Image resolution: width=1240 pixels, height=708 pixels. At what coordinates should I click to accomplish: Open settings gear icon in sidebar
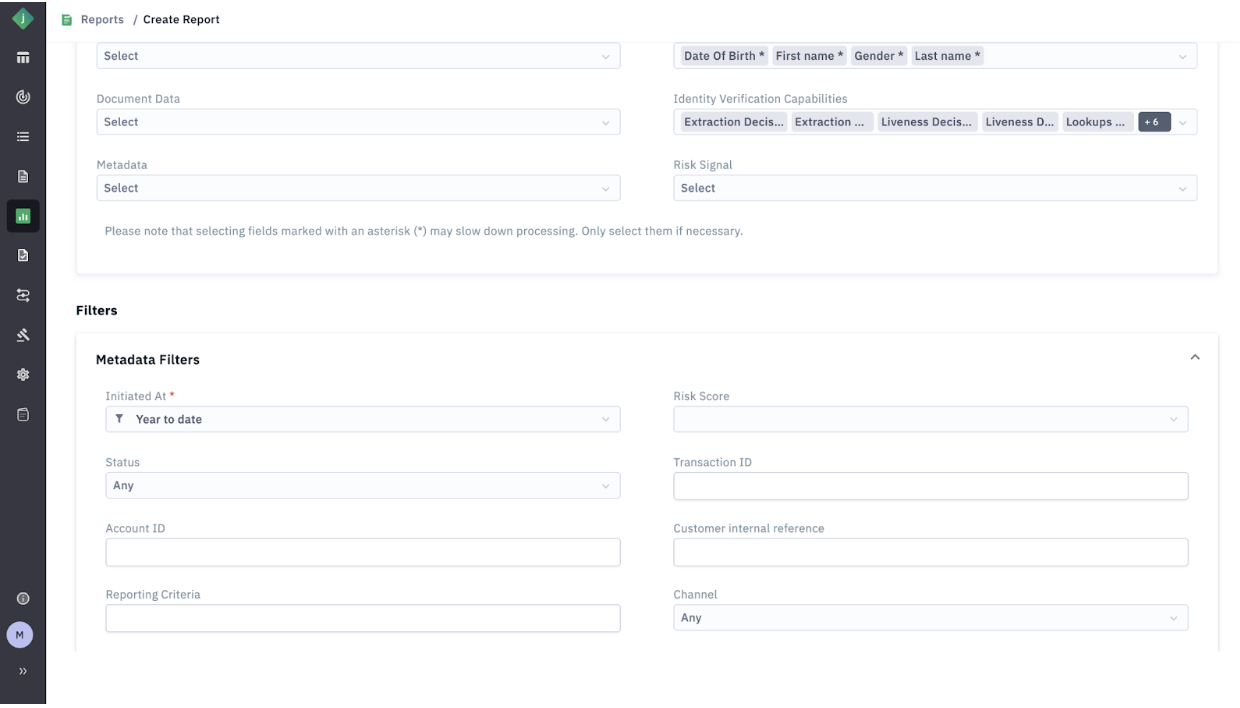(x=22, y=375)
